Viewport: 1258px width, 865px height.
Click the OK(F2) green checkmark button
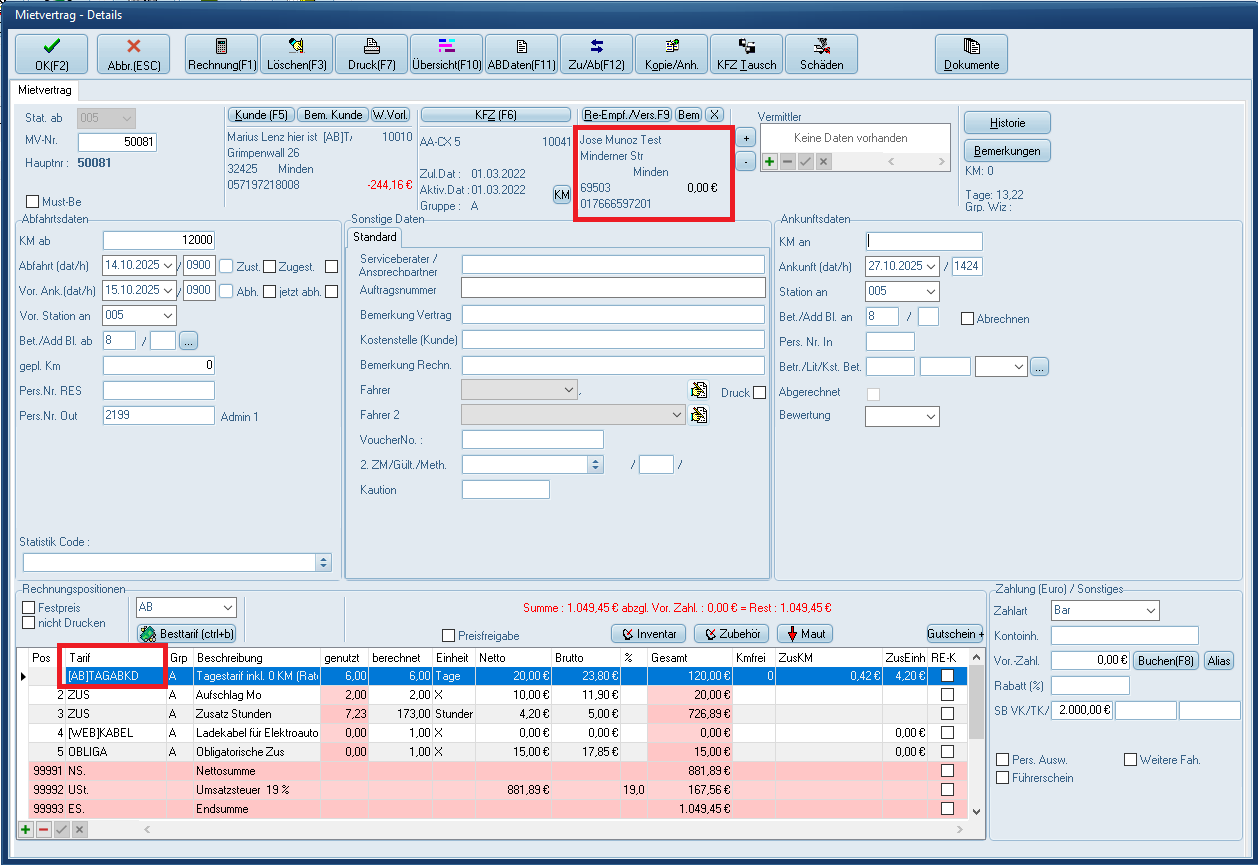(51, 54)
